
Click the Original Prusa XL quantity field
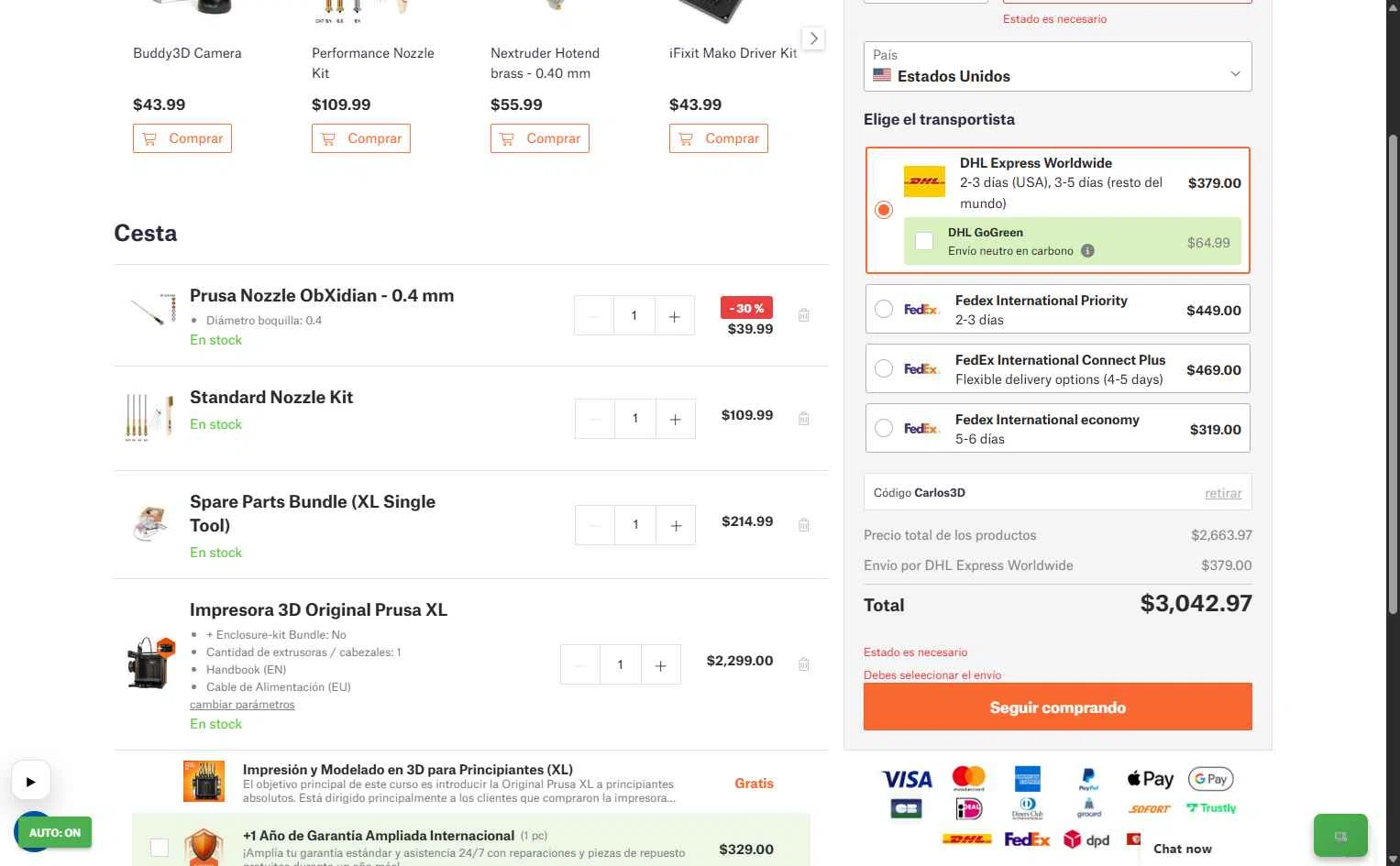coord(621,664)
